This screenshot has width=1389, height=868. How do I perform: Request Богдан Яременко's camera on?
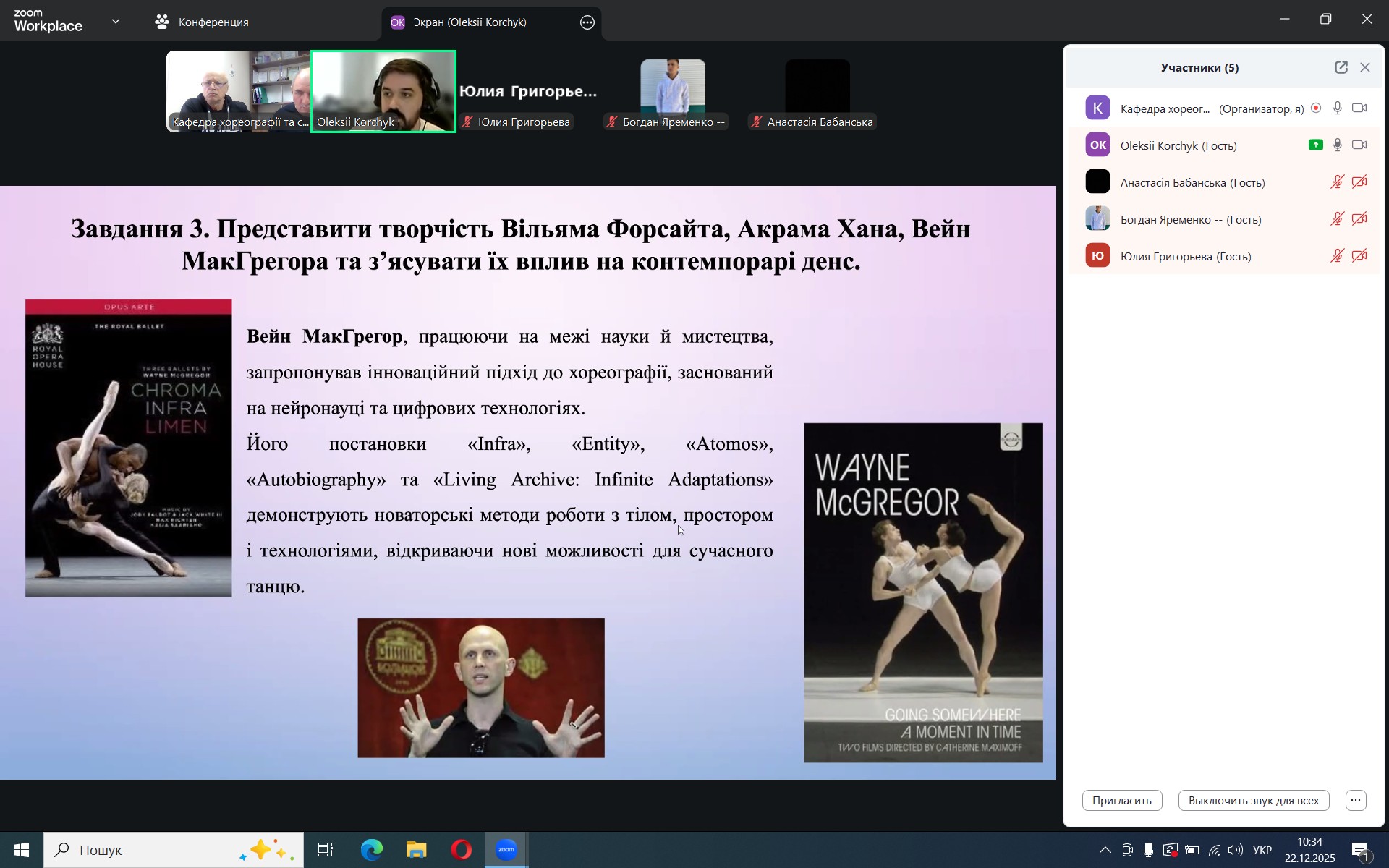pyautogui.click(x=1359, y=219)
